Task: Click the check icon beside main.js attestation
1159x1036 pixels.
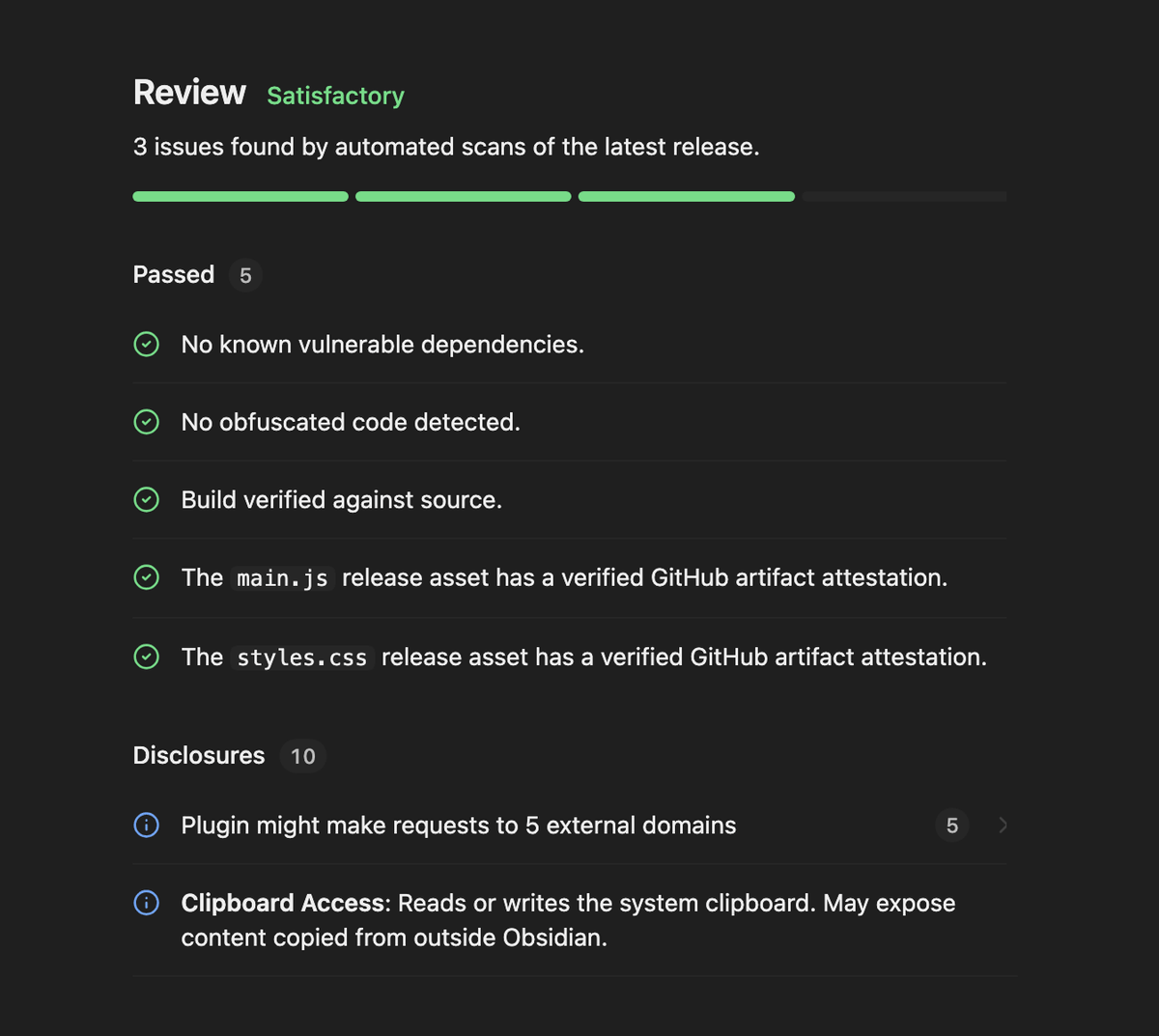Action: pyautogui.click(x=146, y=577)
